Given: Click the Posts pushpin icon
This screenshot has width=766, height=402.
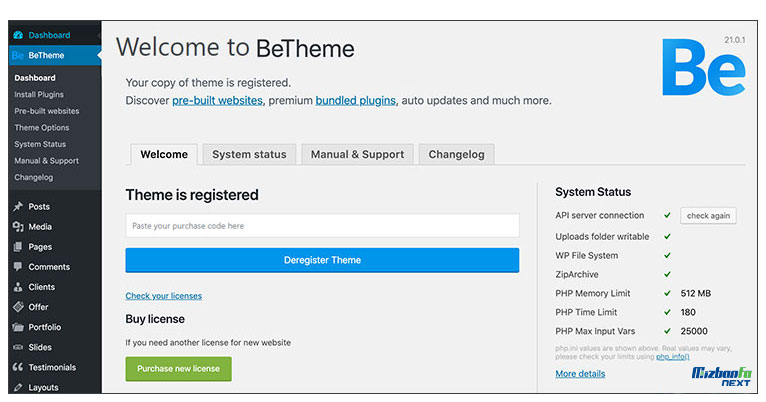Looking at the screenshot, I should point(18,207).
